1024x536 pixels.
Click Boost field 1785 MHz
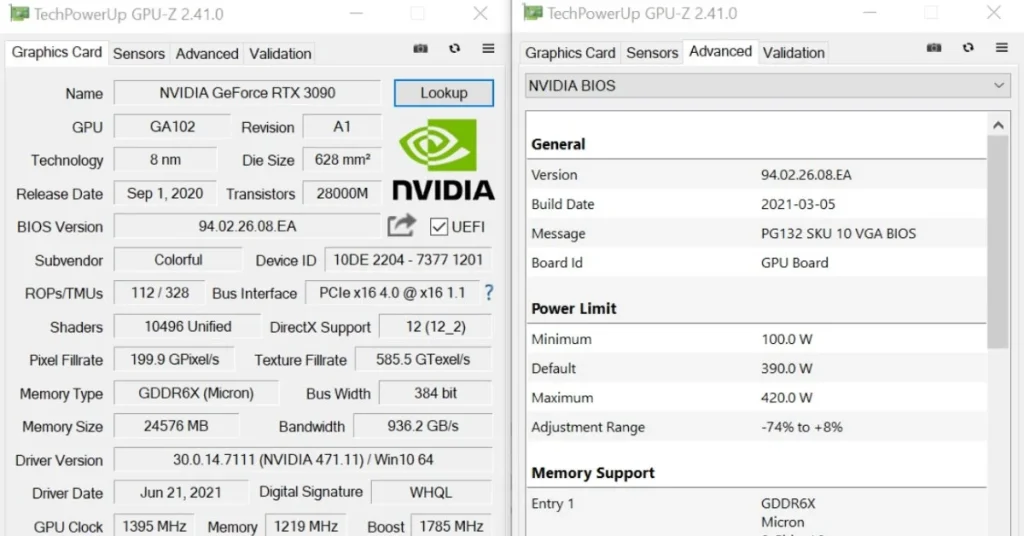[x=451, y=526]
